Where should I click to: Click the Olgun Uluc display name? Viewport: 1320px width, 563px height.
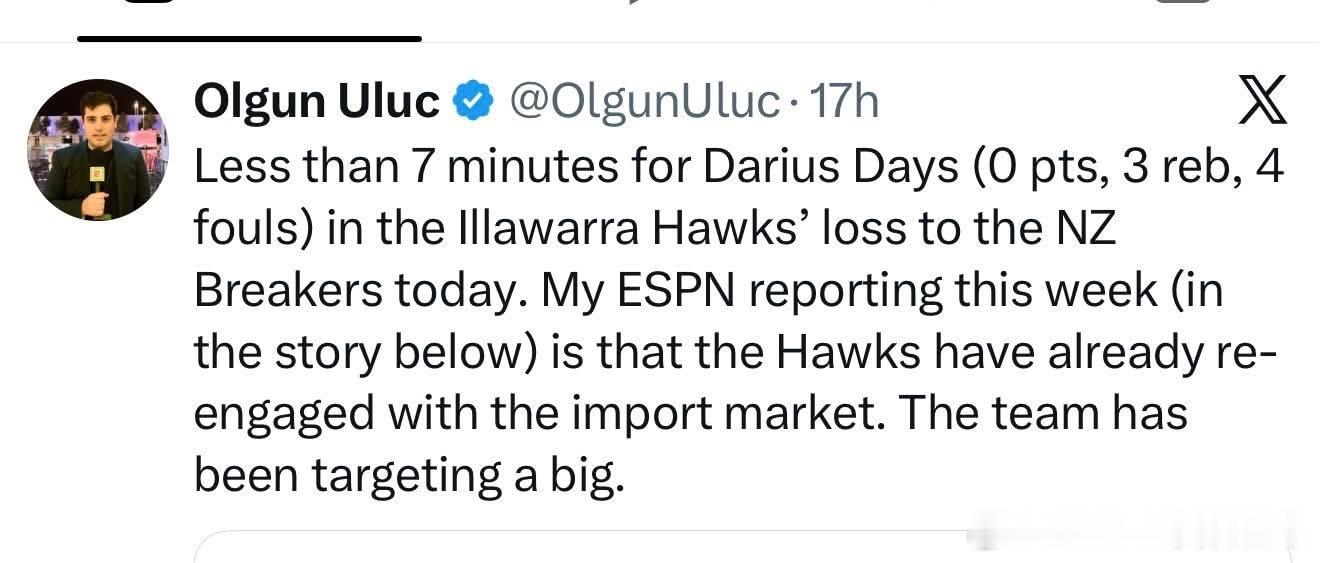click(317, 101)
